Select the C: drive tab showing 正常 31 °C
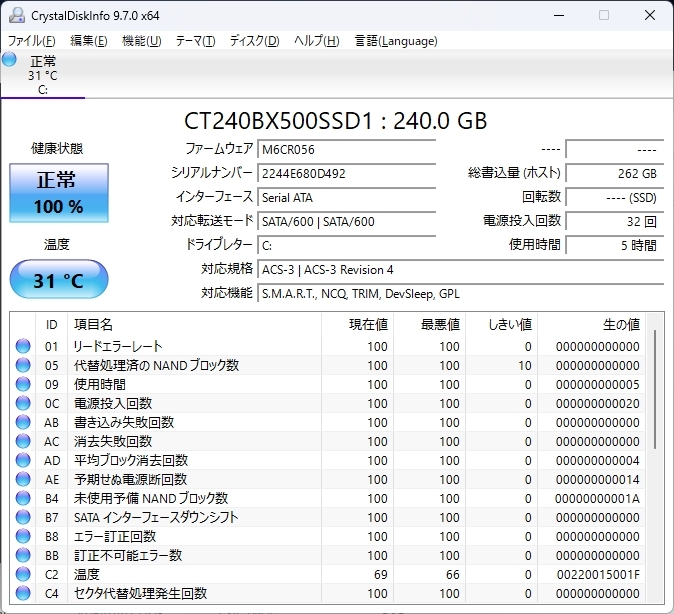This screenshot has height=614, width=674. click(43, 74)
